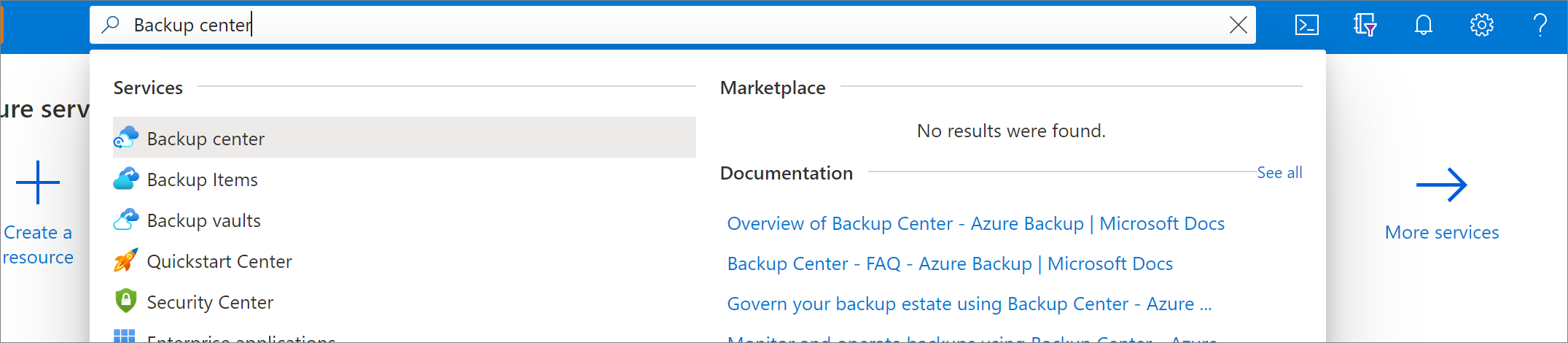1568x343 pixels.
Task: Clear the search box with the X
Action: tap(1238, 26)
